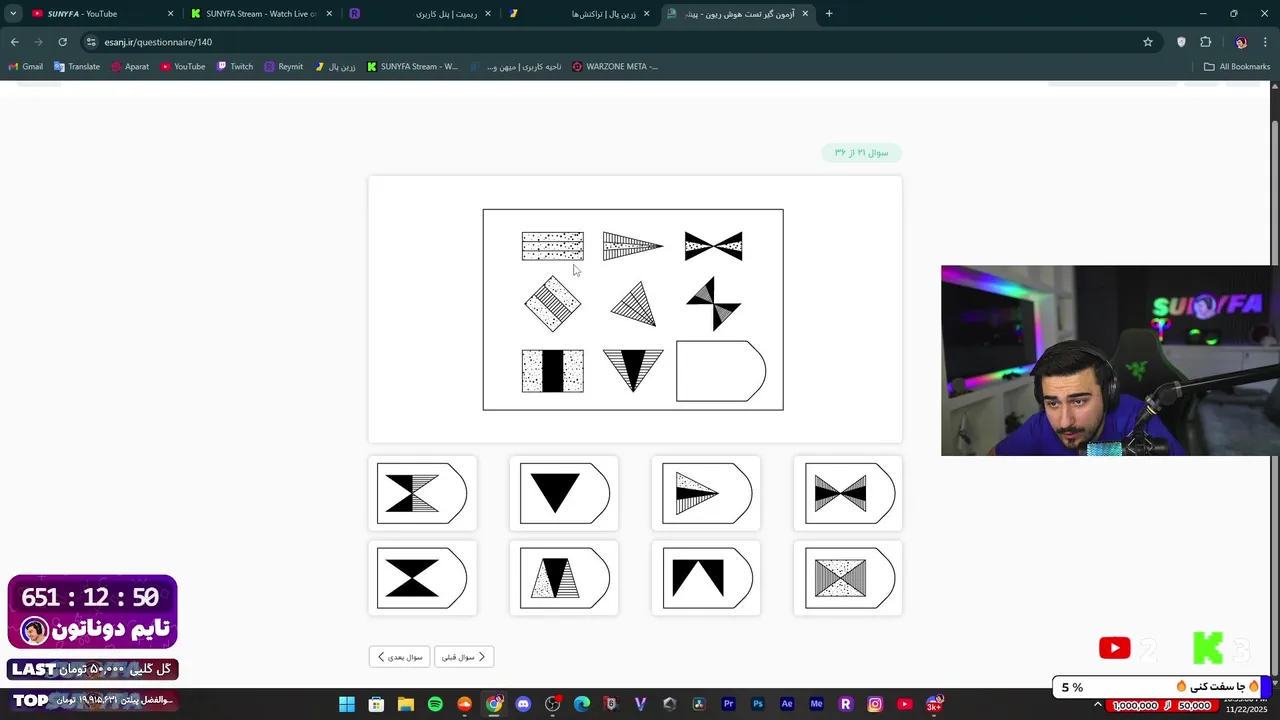Screen dimensions: 1280x720
Task: Open Spotify from the taskbar
Action: pos(435,704)
